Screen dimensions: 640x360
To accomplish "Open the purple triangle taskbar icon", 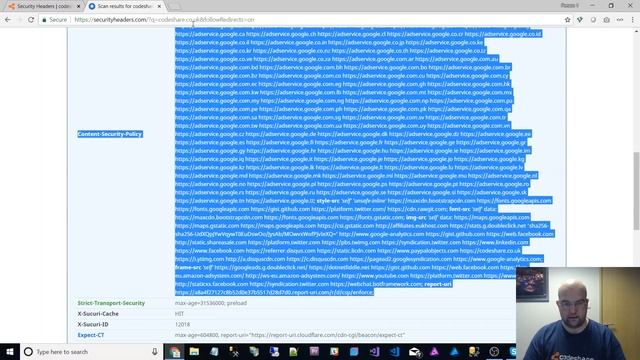I will point(434,351).
